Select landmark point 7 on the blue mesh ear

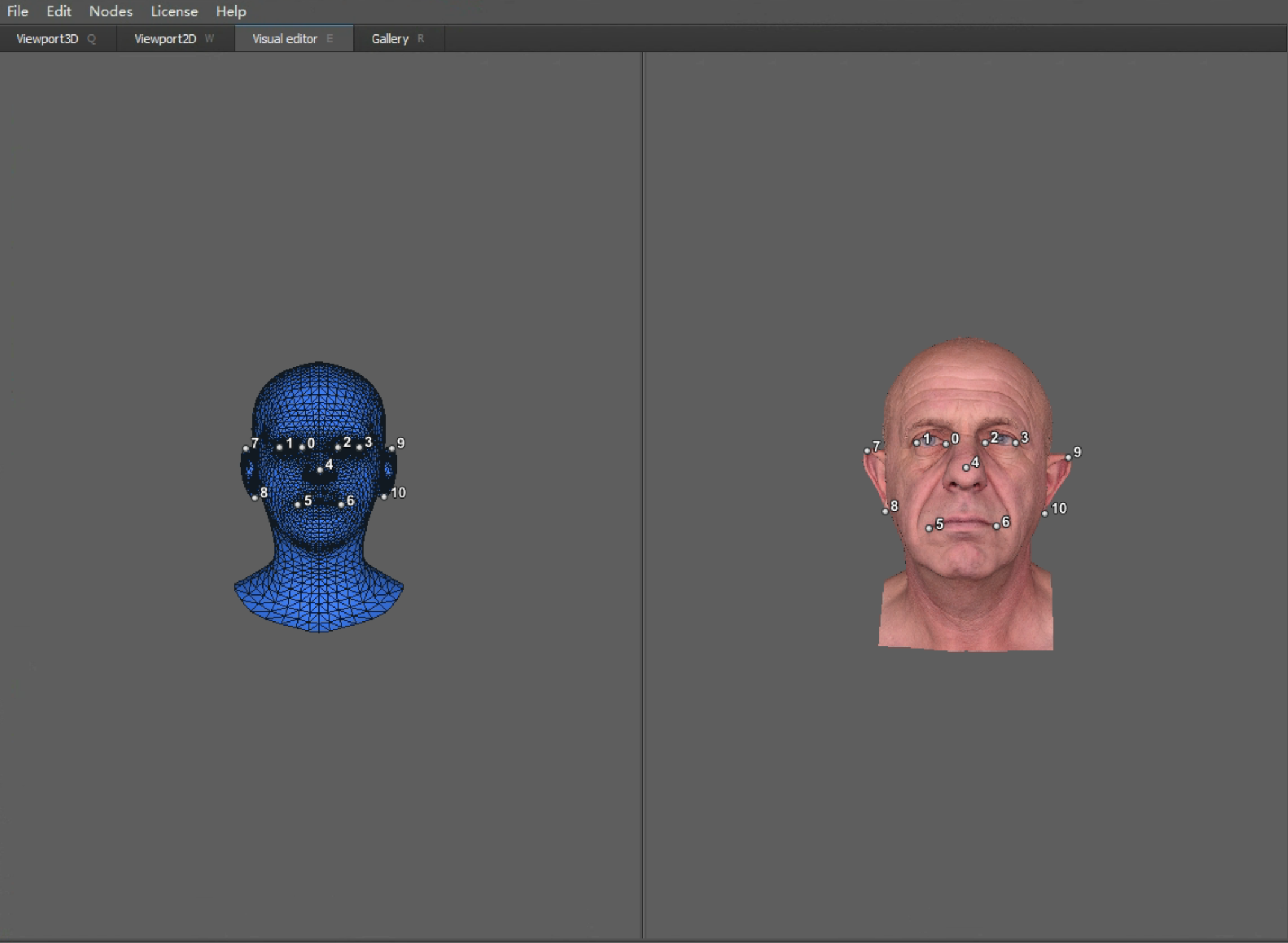(245, 449)
